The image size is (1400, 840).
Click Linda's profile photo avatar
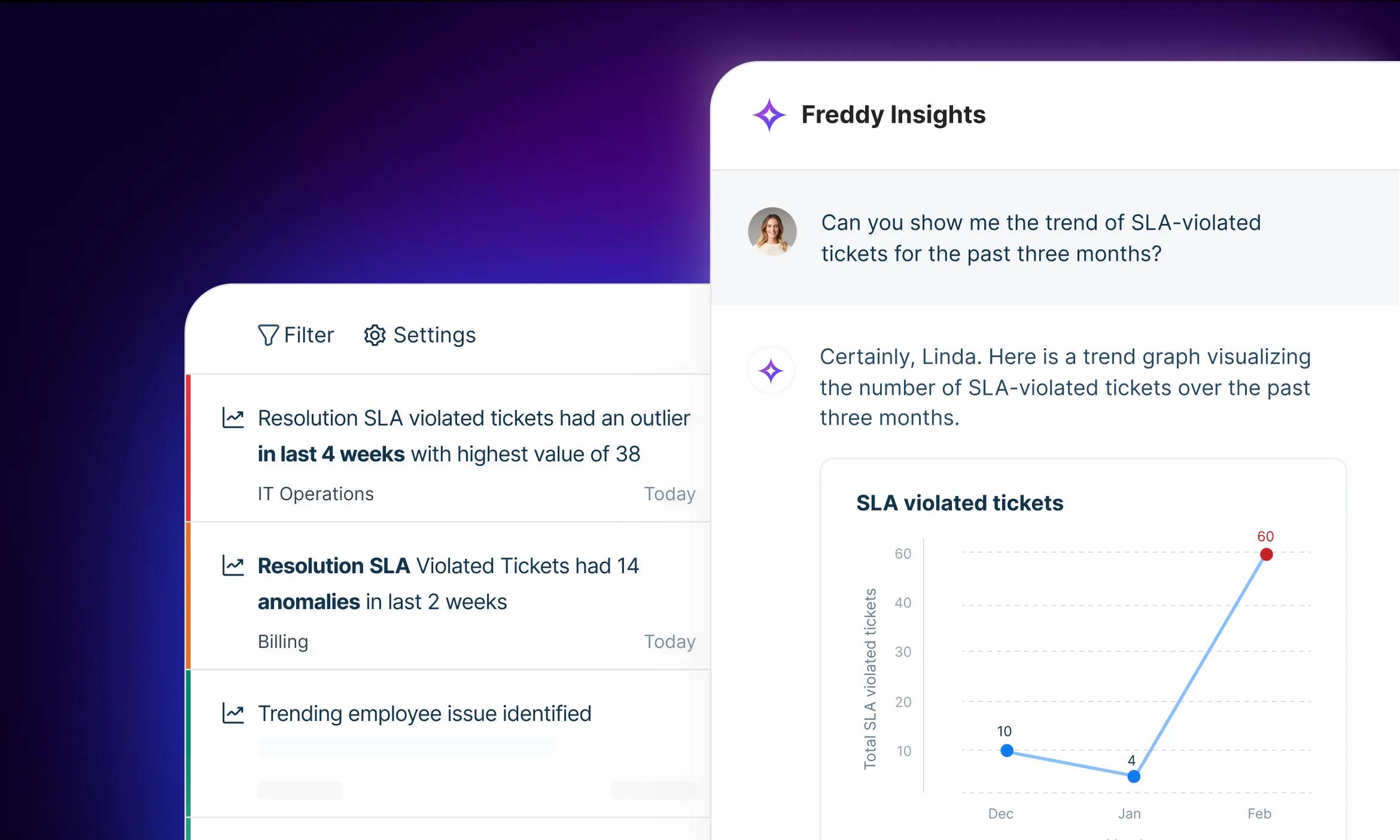pyautogui.click(x=772, y=232)
